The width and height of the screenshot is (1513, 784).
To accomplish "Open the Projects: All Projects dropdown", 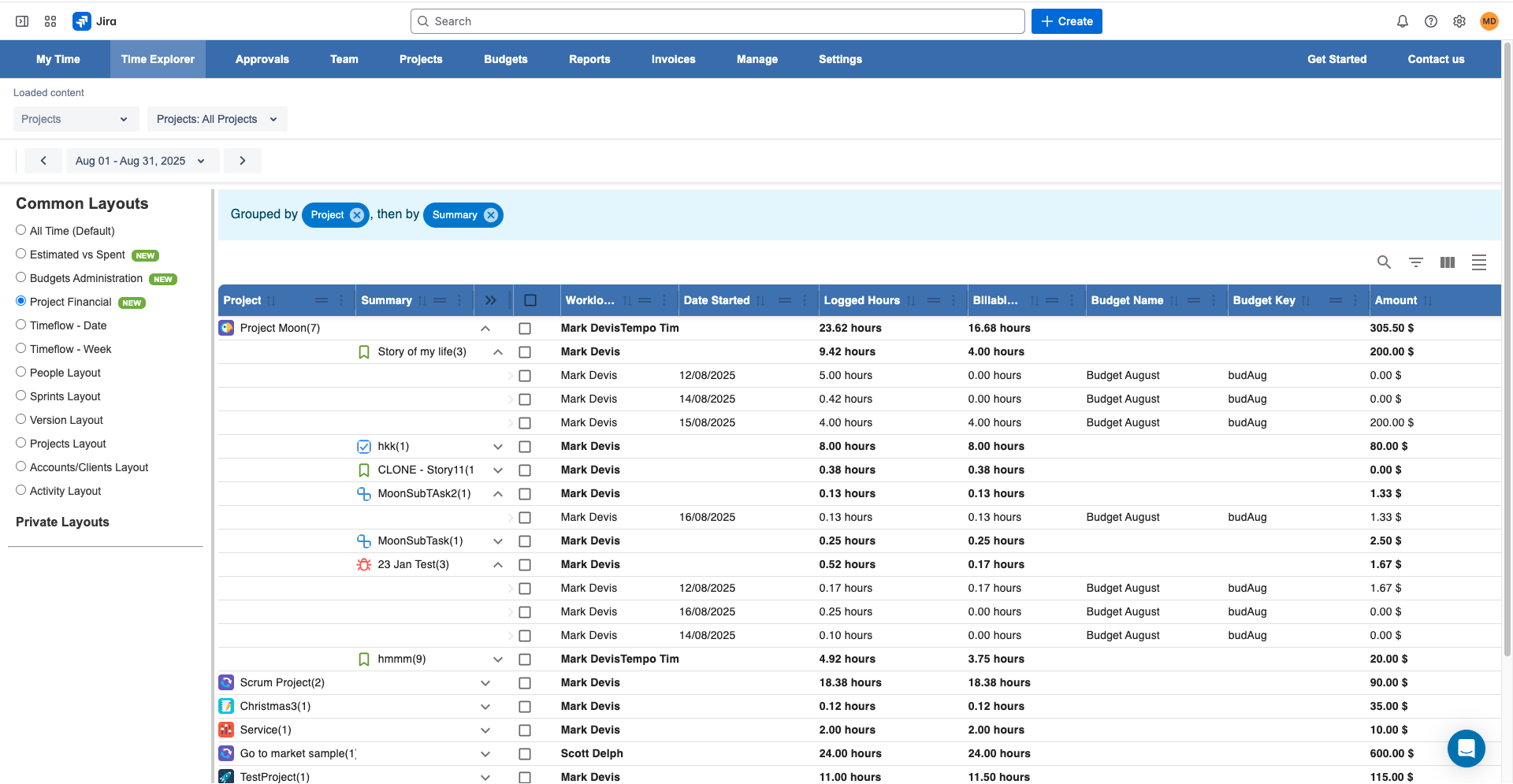I will click(217, 119).
